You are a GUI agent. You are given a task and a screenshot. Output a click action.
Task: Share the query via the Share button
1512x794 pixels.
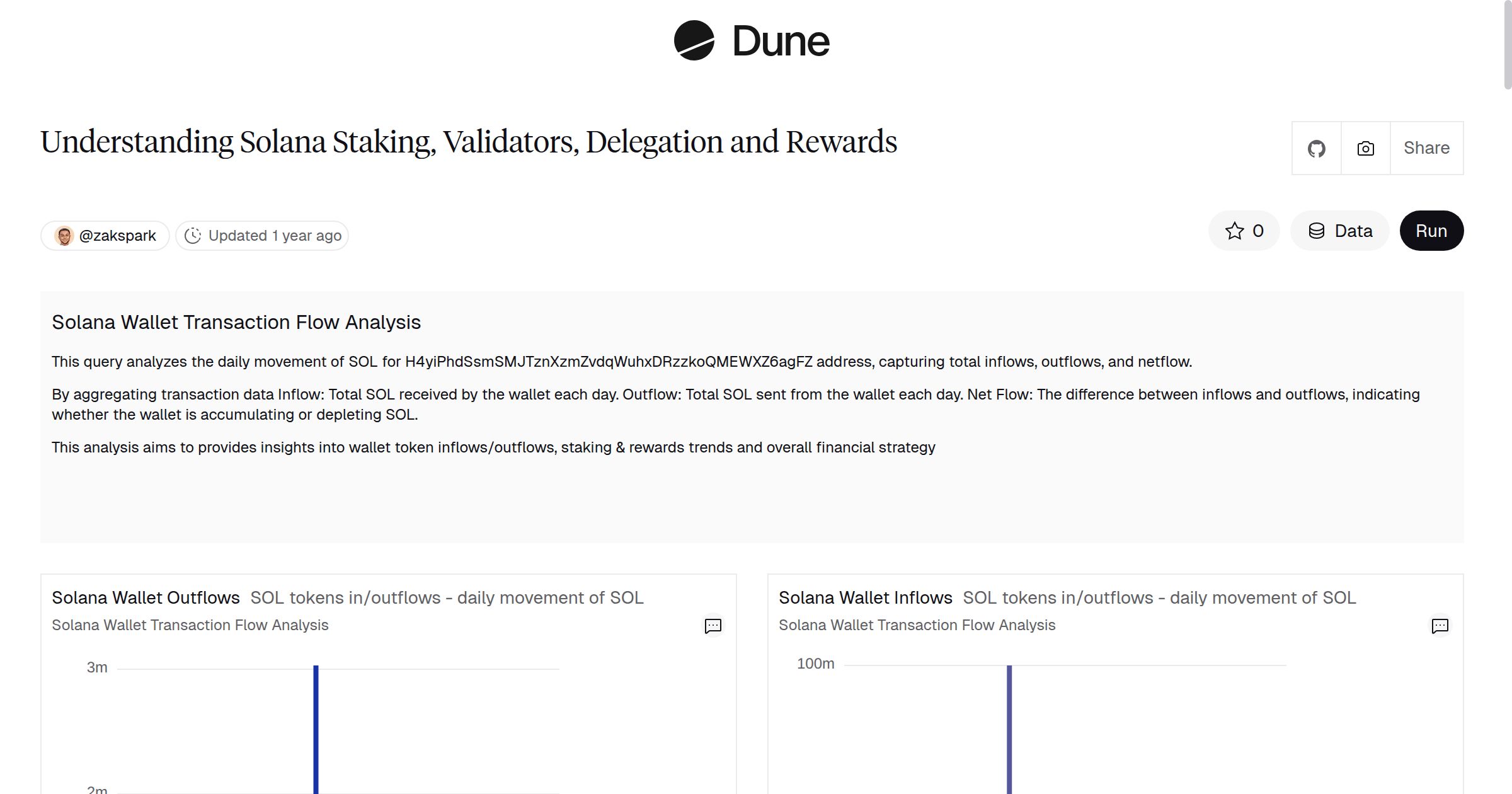click(1426, 148)
